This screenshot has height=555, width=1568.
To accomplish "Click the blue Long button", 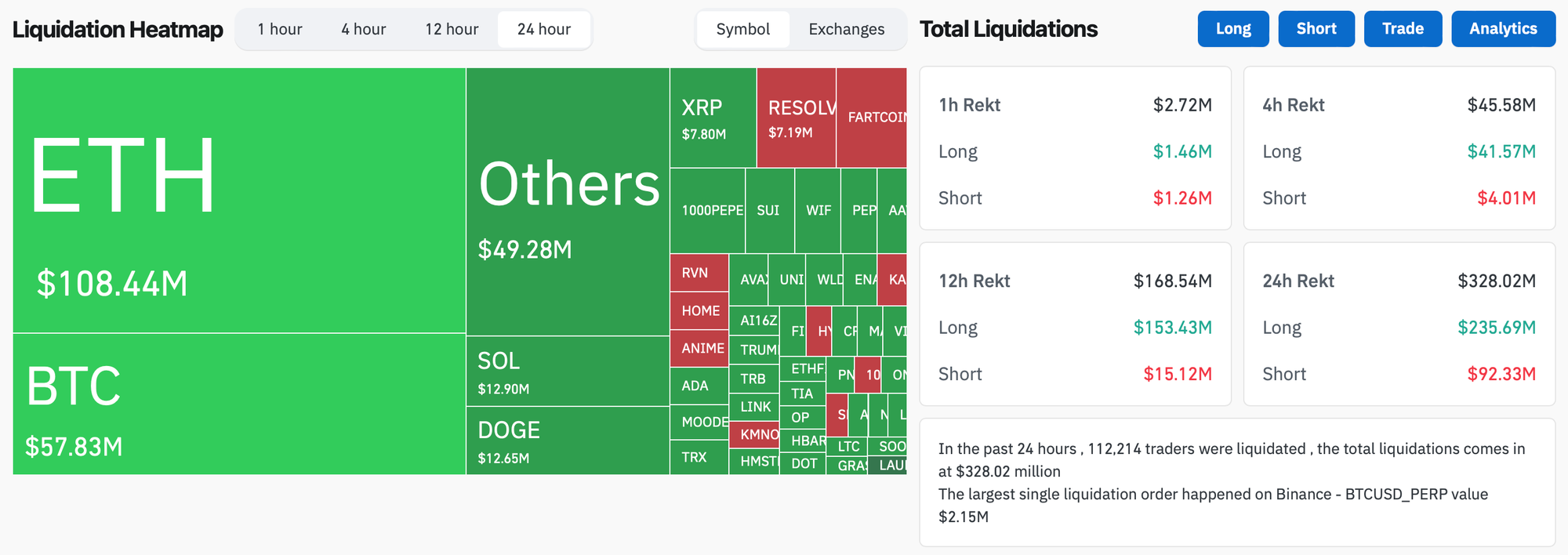I will click(x=1233, y=29).
